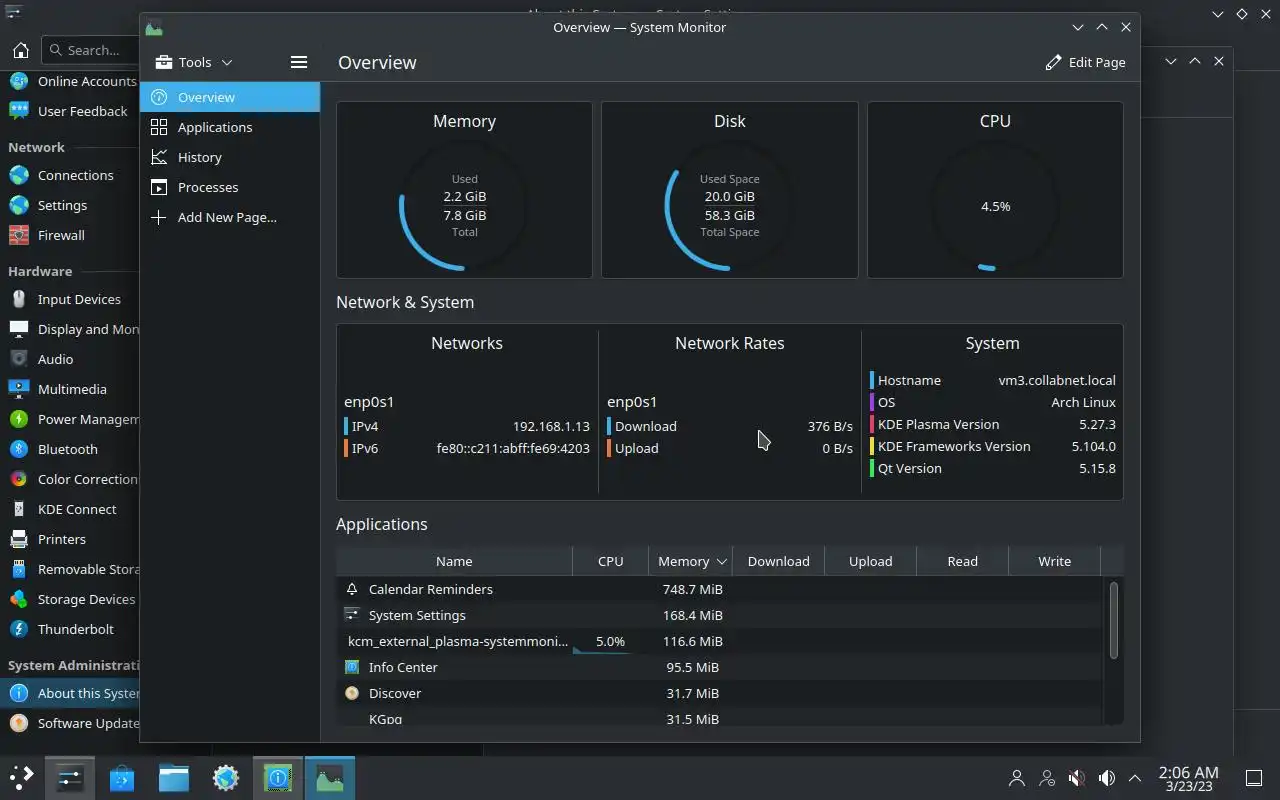This screenshot has width=1280, height=800.
Task: Click the Download column header
Action: point(778,561)
